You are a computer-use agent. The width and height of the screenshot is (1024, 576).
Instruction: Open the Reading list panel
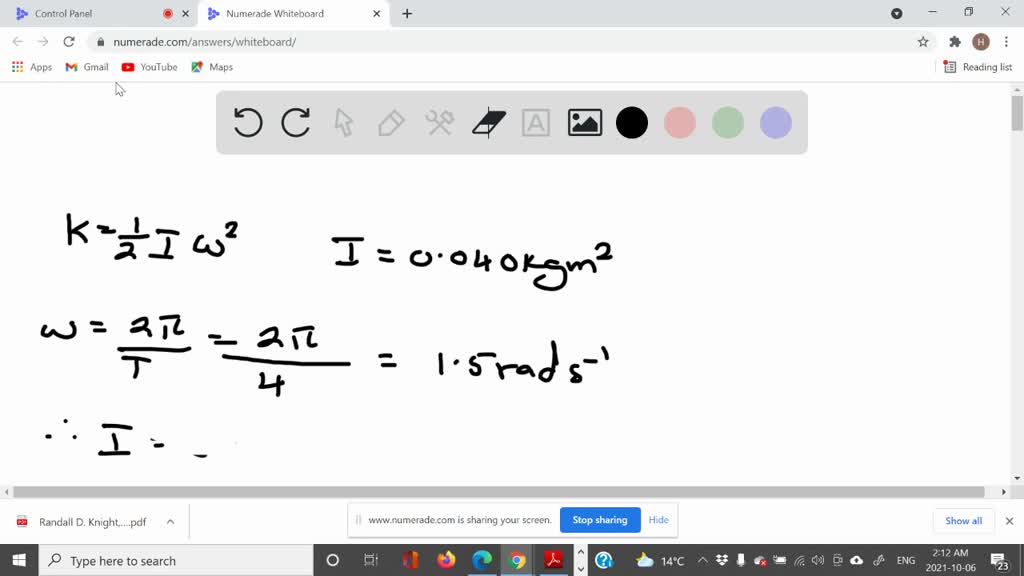click(x=978, y=67)
